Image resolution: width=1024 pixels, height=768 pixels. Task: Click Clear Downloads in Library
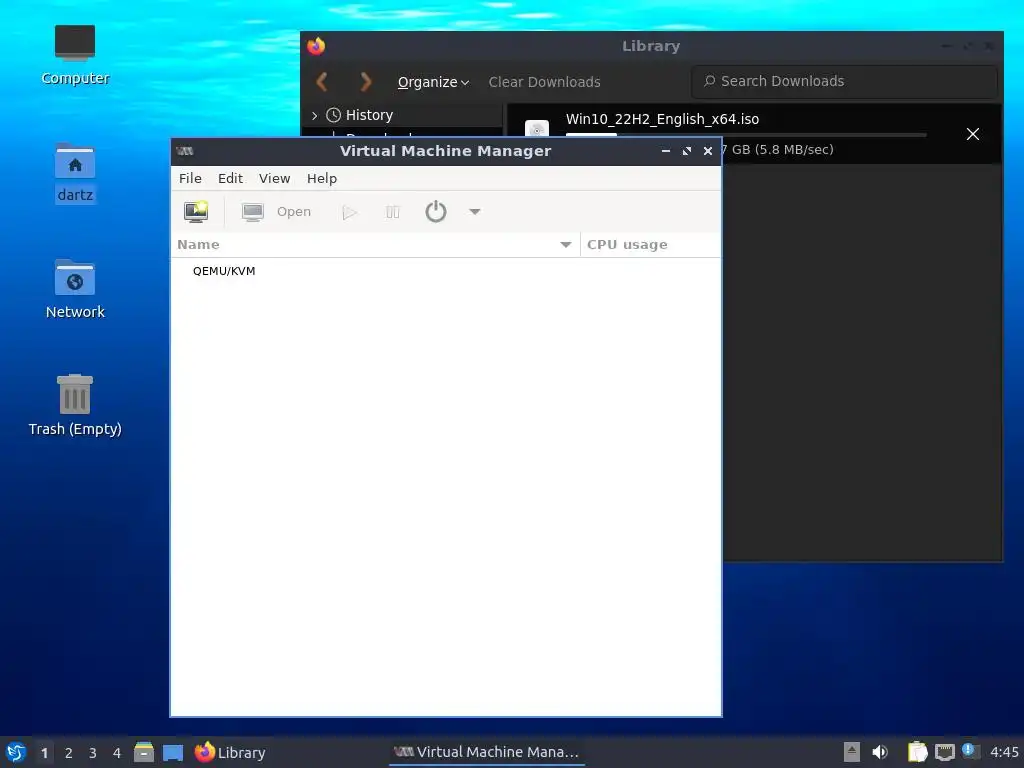tap(544, 82)
